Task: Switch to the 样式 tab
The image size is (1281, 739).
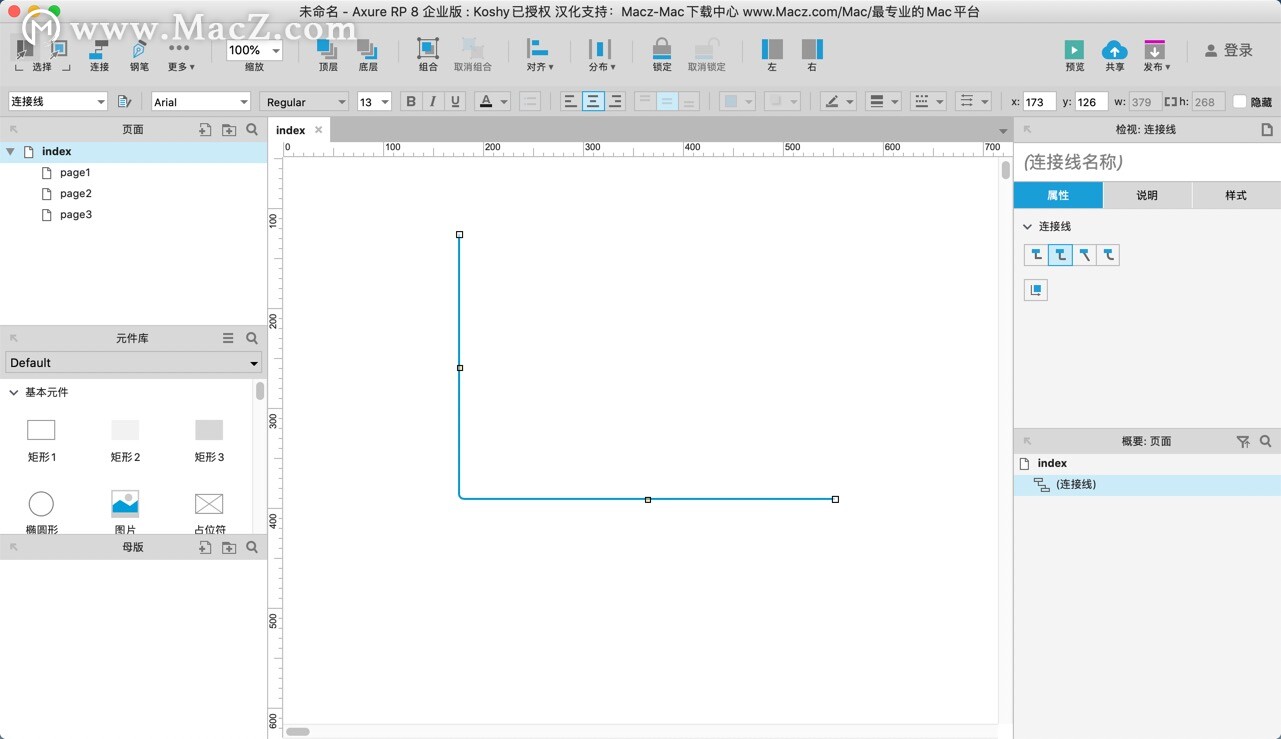Action: (1236, 195)
